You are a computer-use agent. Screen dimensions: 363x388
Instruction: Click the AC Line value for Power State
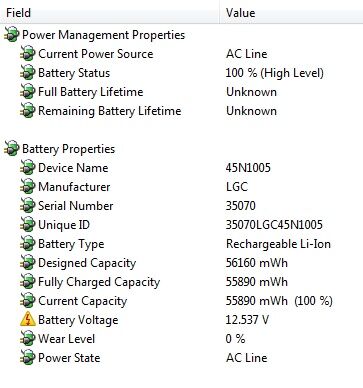(247, 358)
